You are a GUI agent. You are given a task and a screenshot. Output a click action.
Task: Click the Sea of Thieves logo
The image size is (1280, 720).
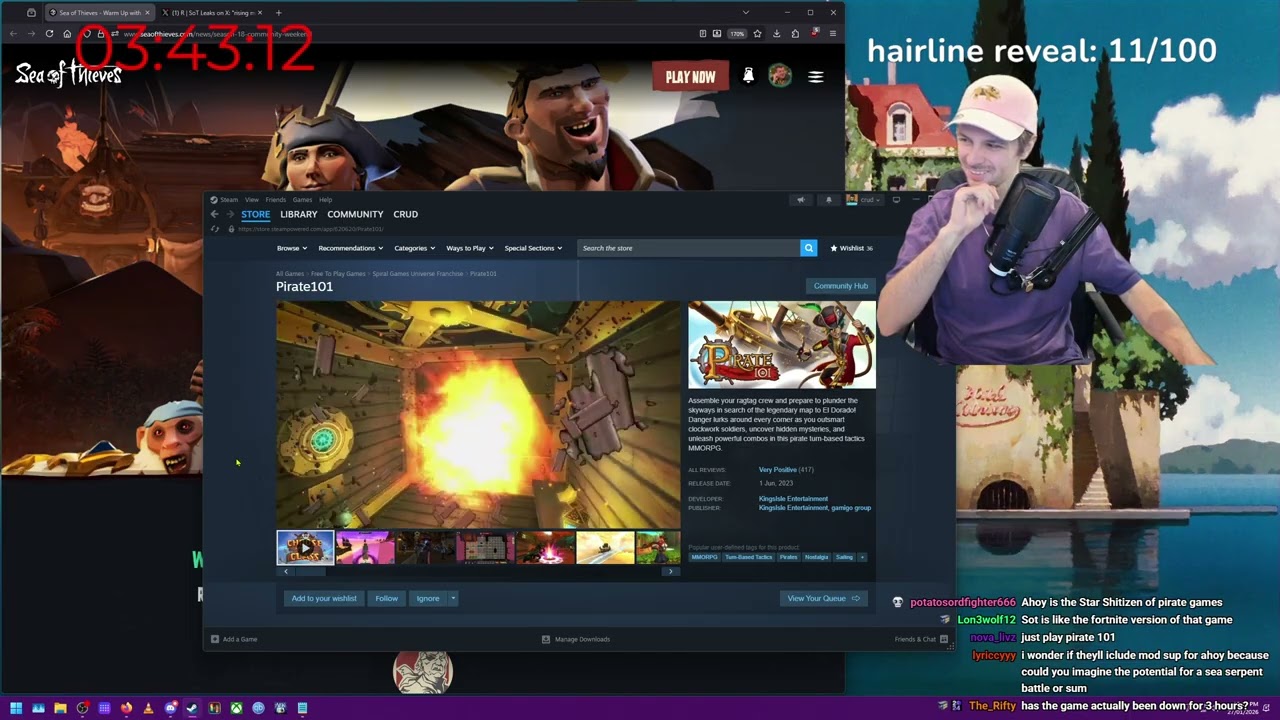pos(68,74)
